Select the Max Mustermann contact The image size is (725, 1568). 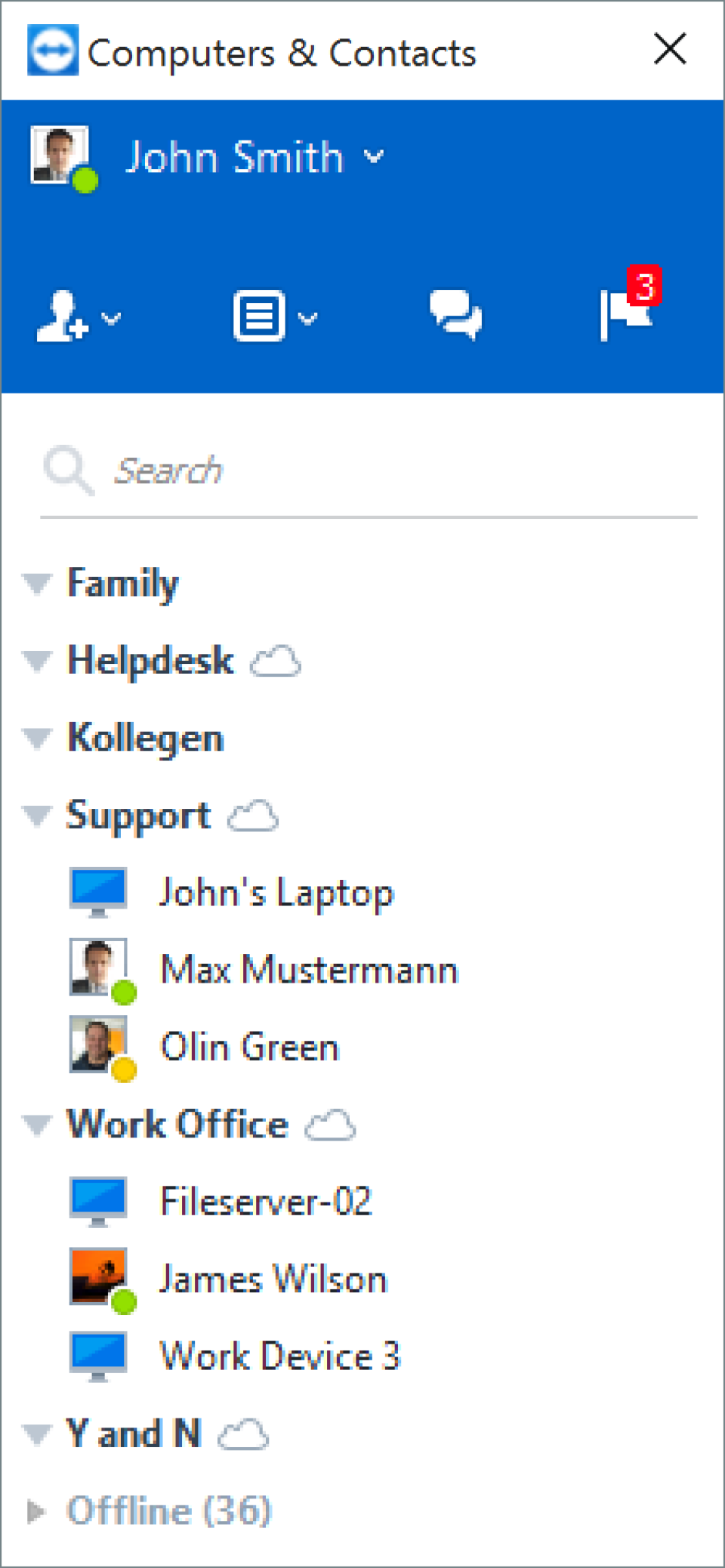tap(309, 970)
